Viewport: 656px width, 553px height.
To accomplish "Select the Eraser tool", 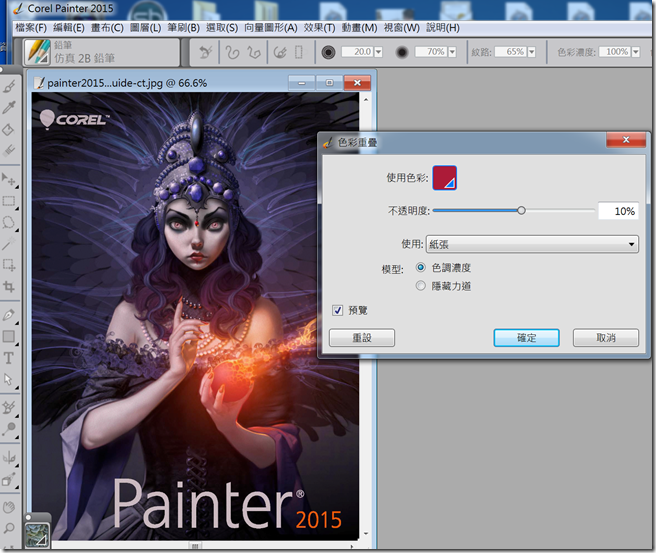I will [9, 150].
